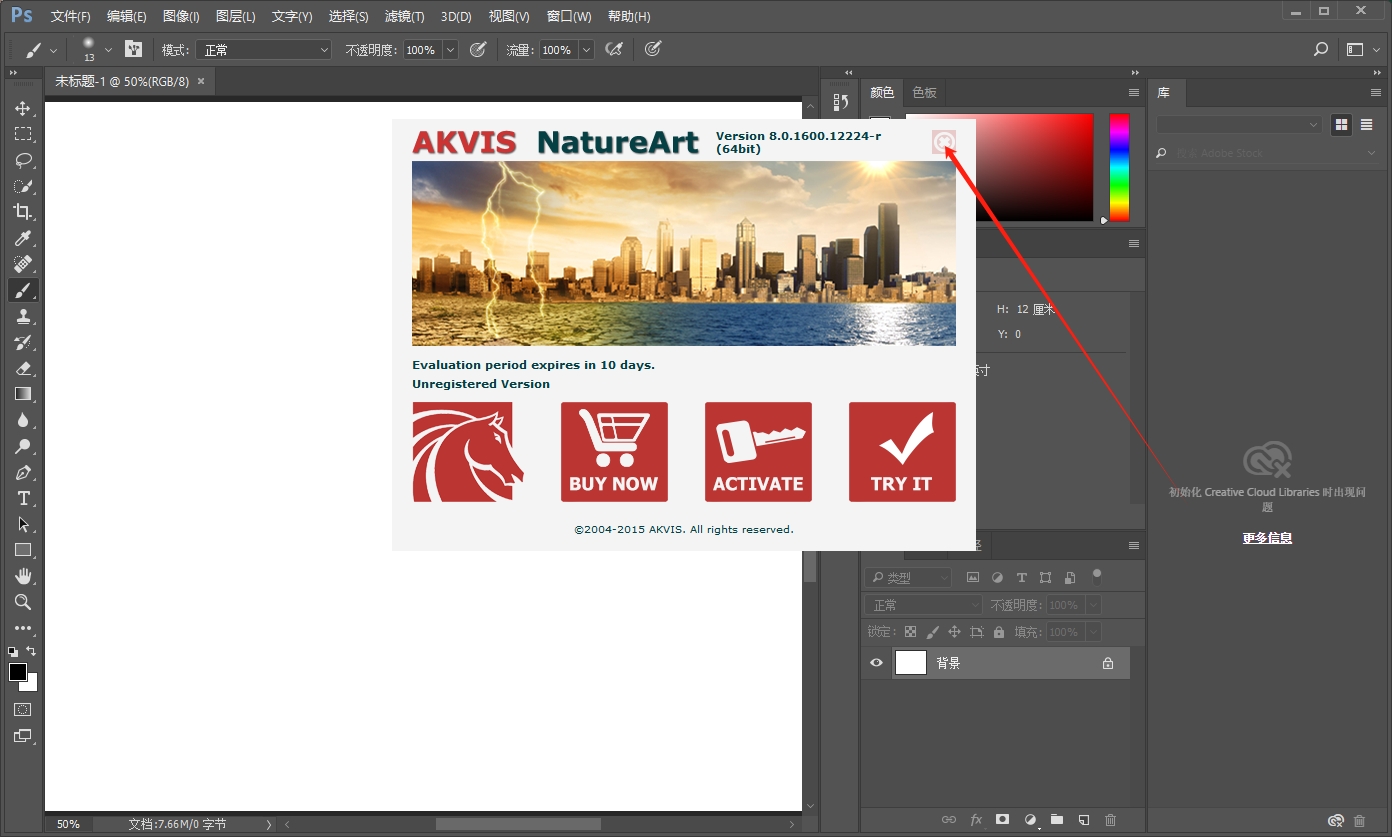Switch to the 色板 tab

coord(925,92)
